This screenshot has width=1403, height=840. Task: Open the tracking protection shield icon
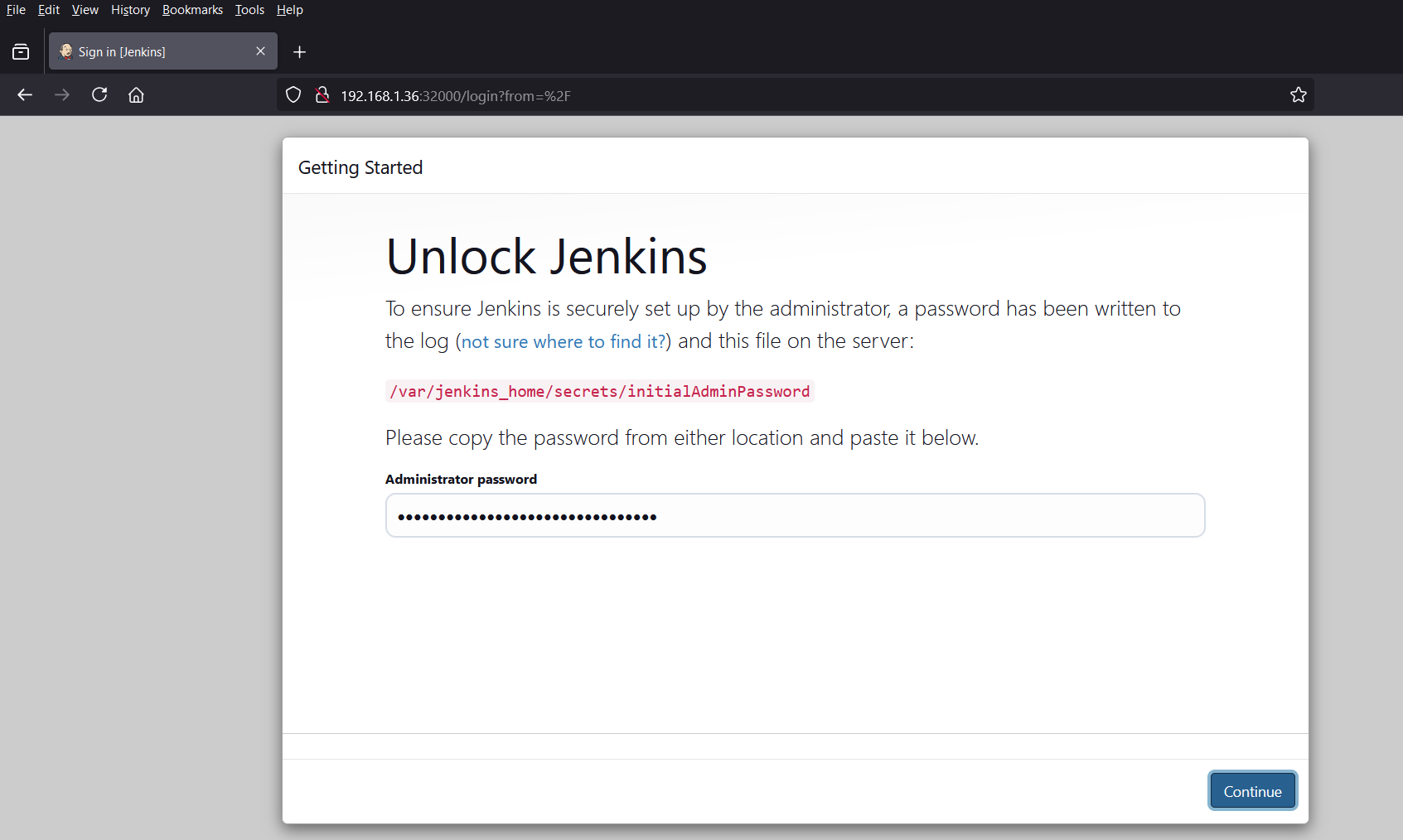pyautogui.click(x=293, y=95)
